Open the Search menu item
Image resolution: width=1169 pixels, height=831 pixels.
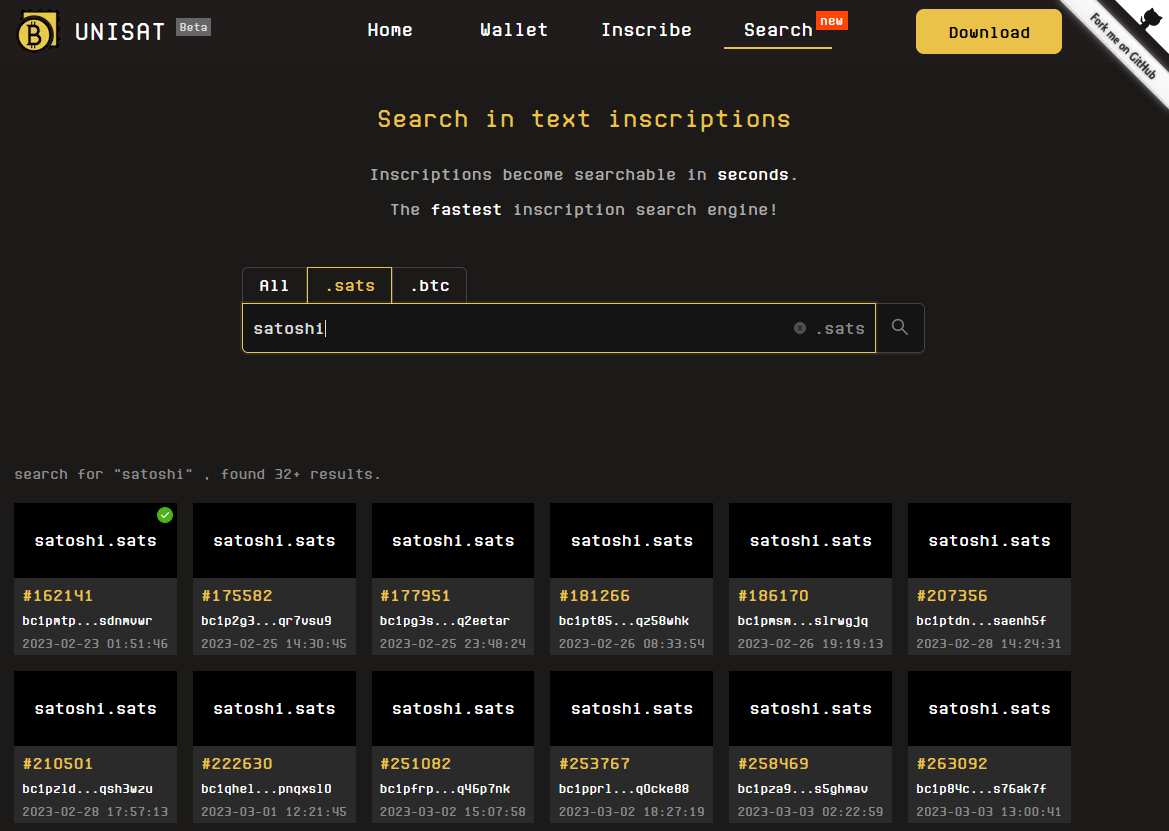pos(778,30)
